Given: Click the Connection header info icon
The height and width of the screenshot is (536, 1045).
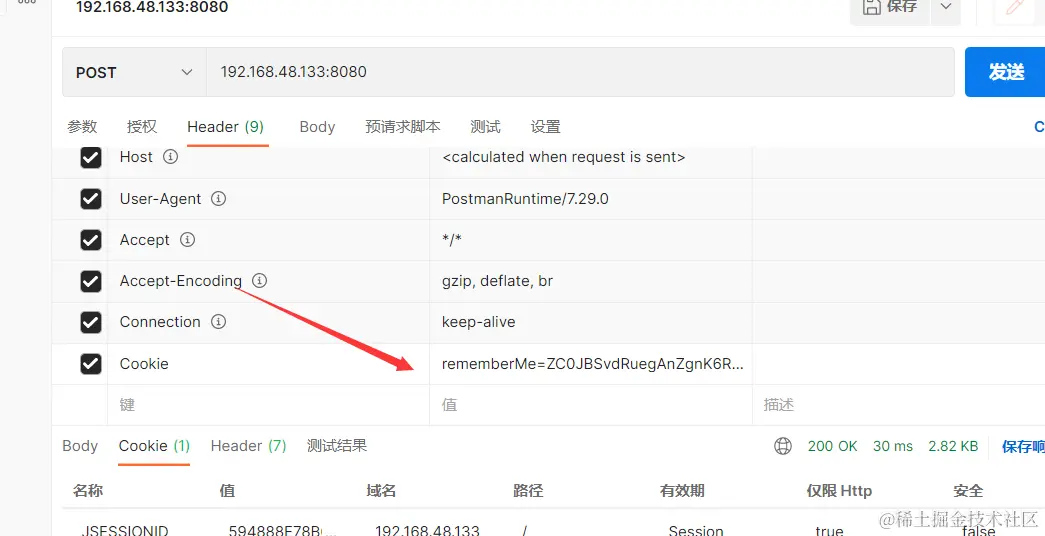Looking at the screenshot, I should click(218, 322).
